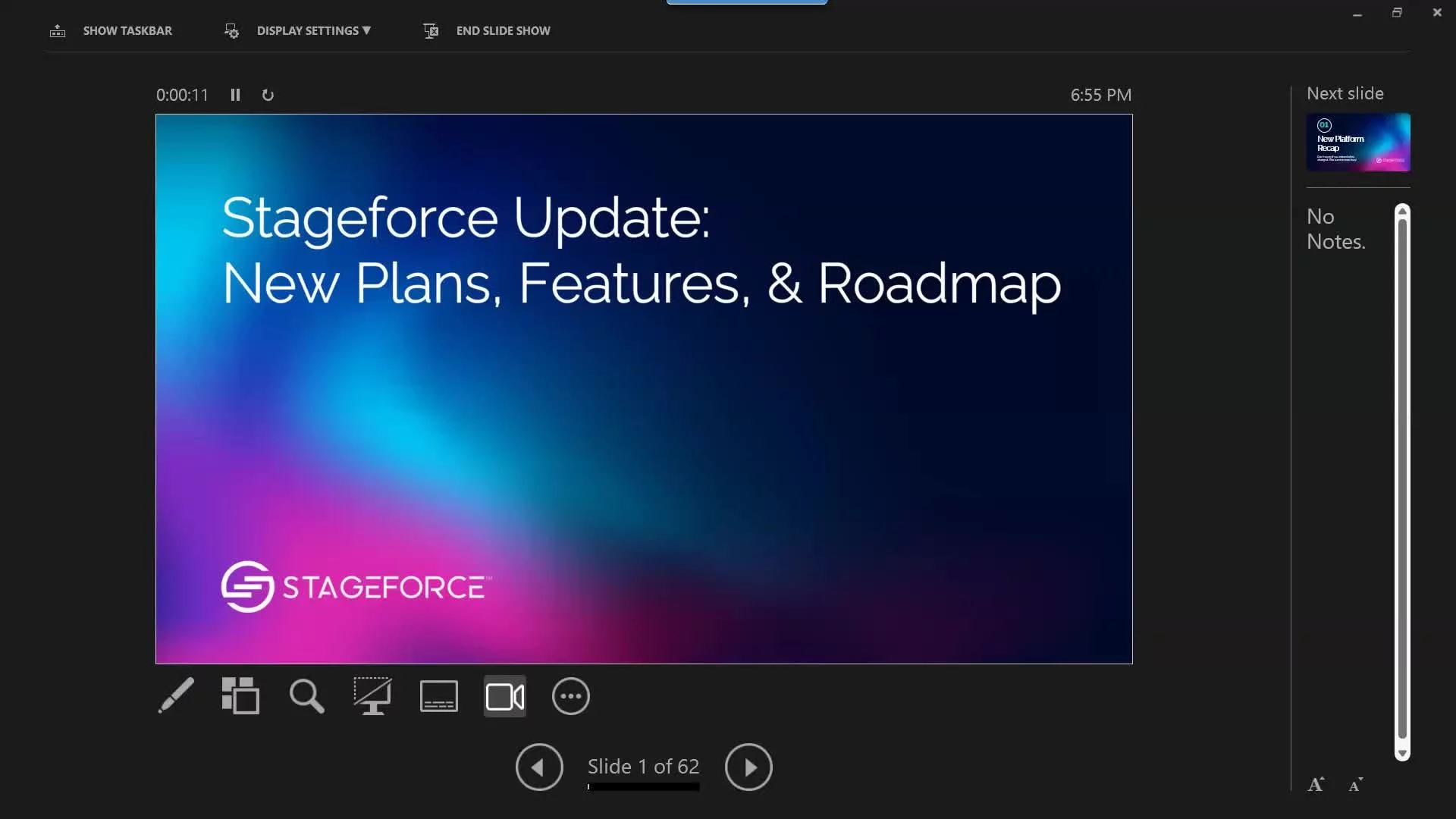The image size is (1456, 819).
Task: Click the current slide preview to advance
Action: (644, 389)
